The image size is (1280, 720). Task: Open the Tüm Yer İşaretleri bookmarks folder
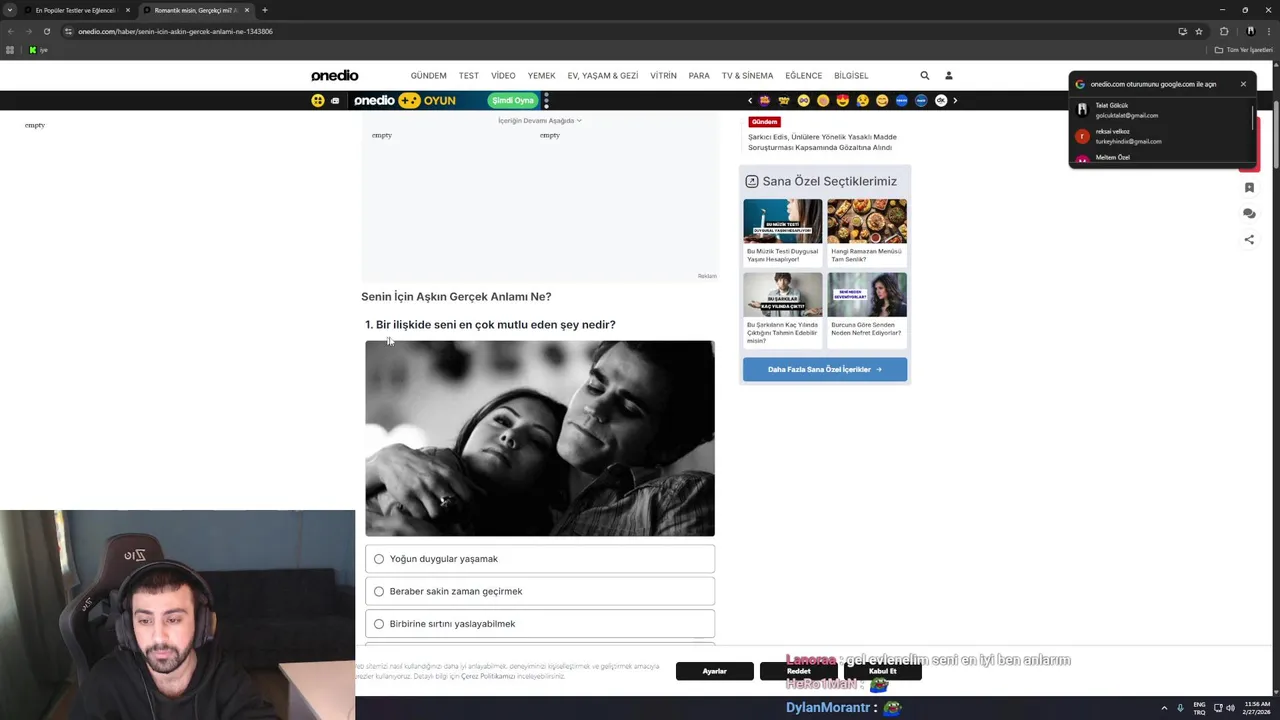pyautogui.click(x=1244, y=50)
